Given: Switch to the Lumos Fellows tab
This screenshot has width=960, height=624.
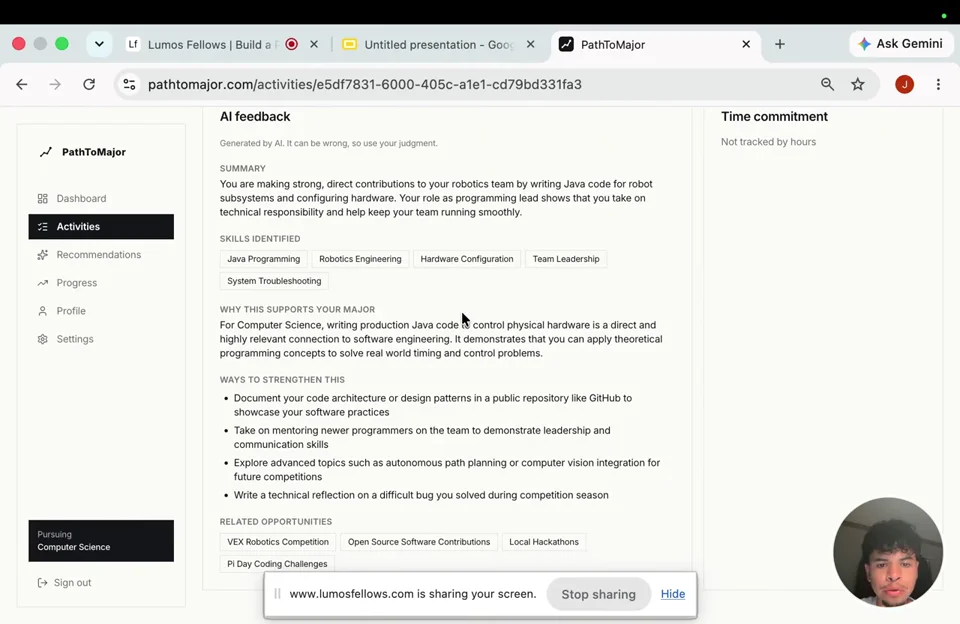Looking at the screenshot, I should [x=212, y=45].
